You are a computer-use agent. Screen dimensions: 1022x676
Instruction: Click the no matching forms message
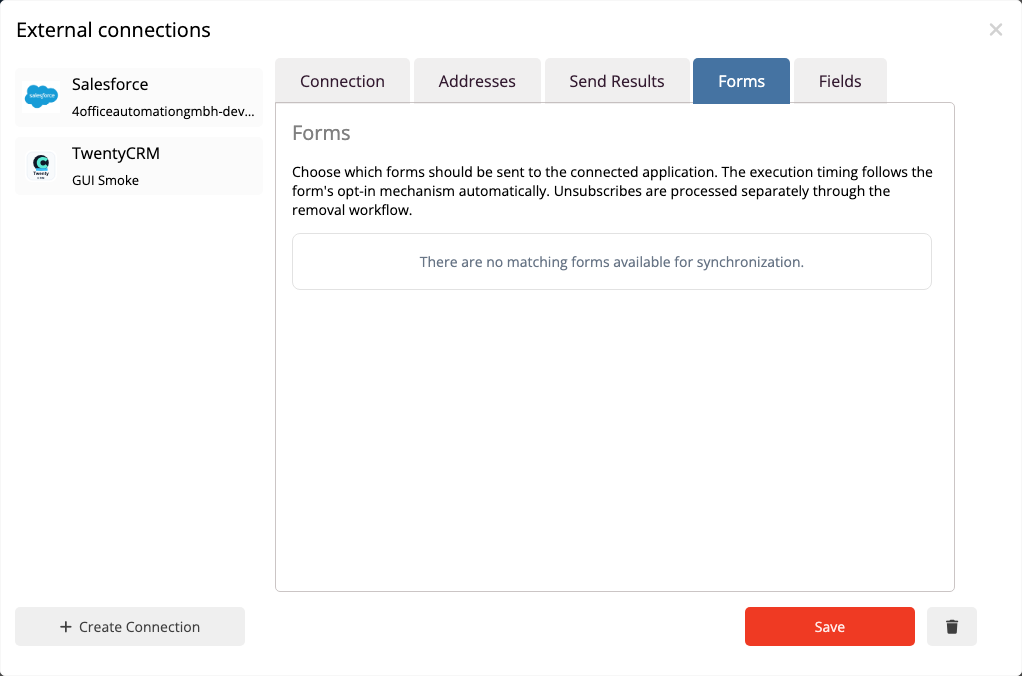611,262
